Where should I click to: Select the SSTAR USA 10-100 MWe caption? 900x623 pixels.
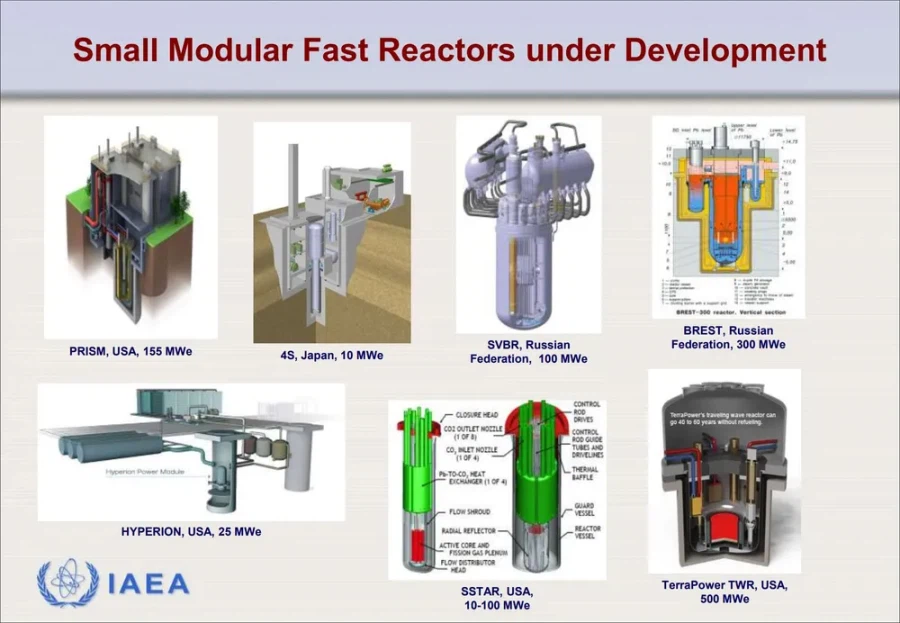(x=496, y=598)
